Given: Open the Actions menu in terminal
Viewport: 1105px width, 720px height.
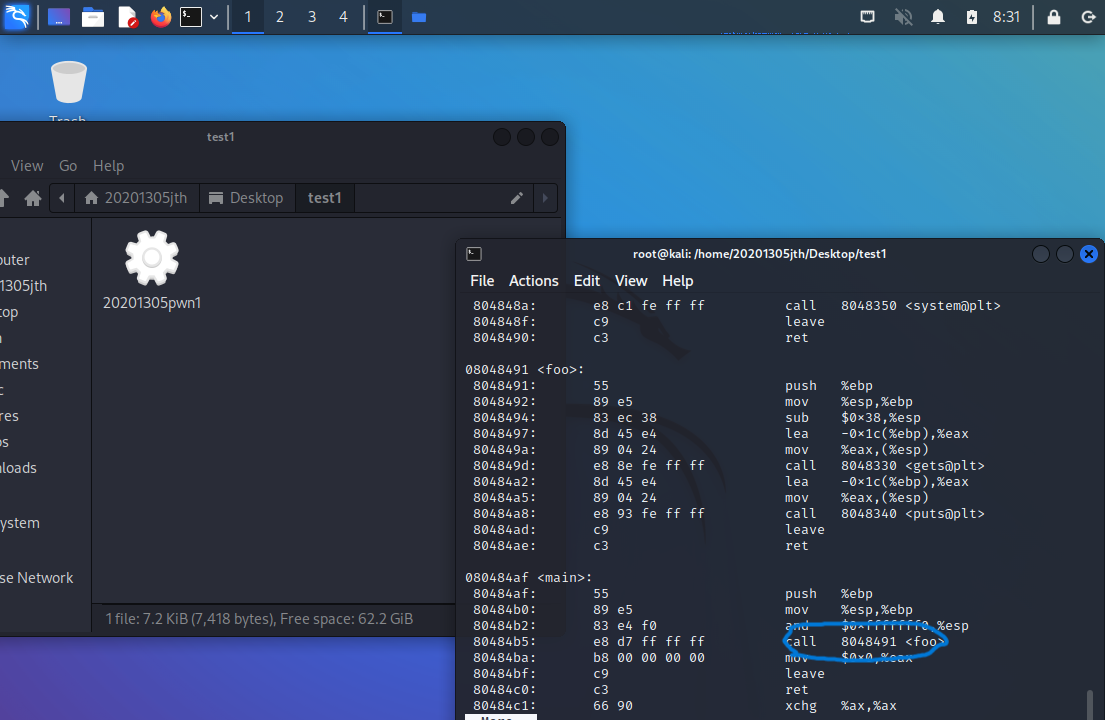Looking at the screenshot, I should (x=533, y=280).
